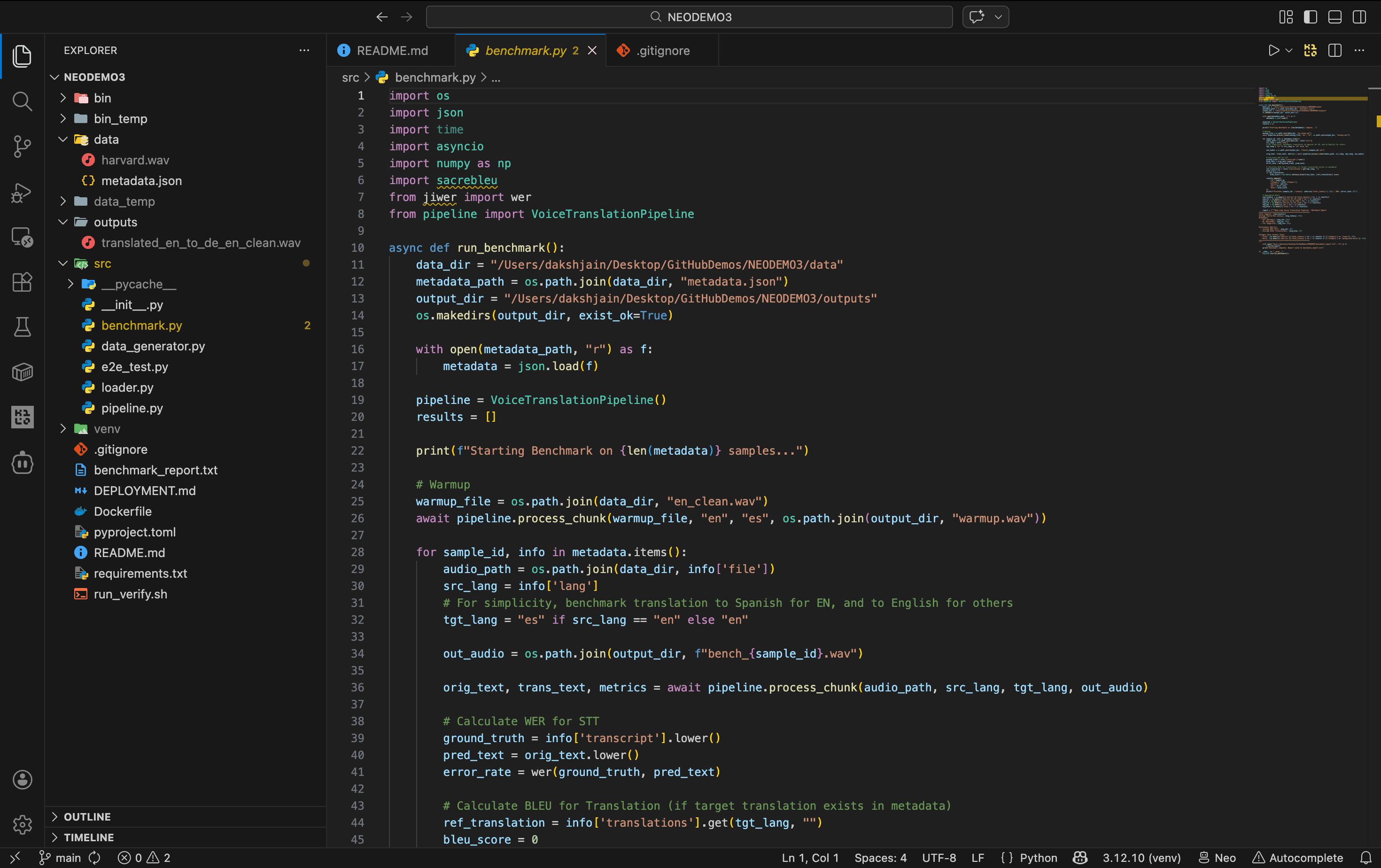Click the Run Python File play button
Screen dimensions: 1381x868
(1273, 50)
